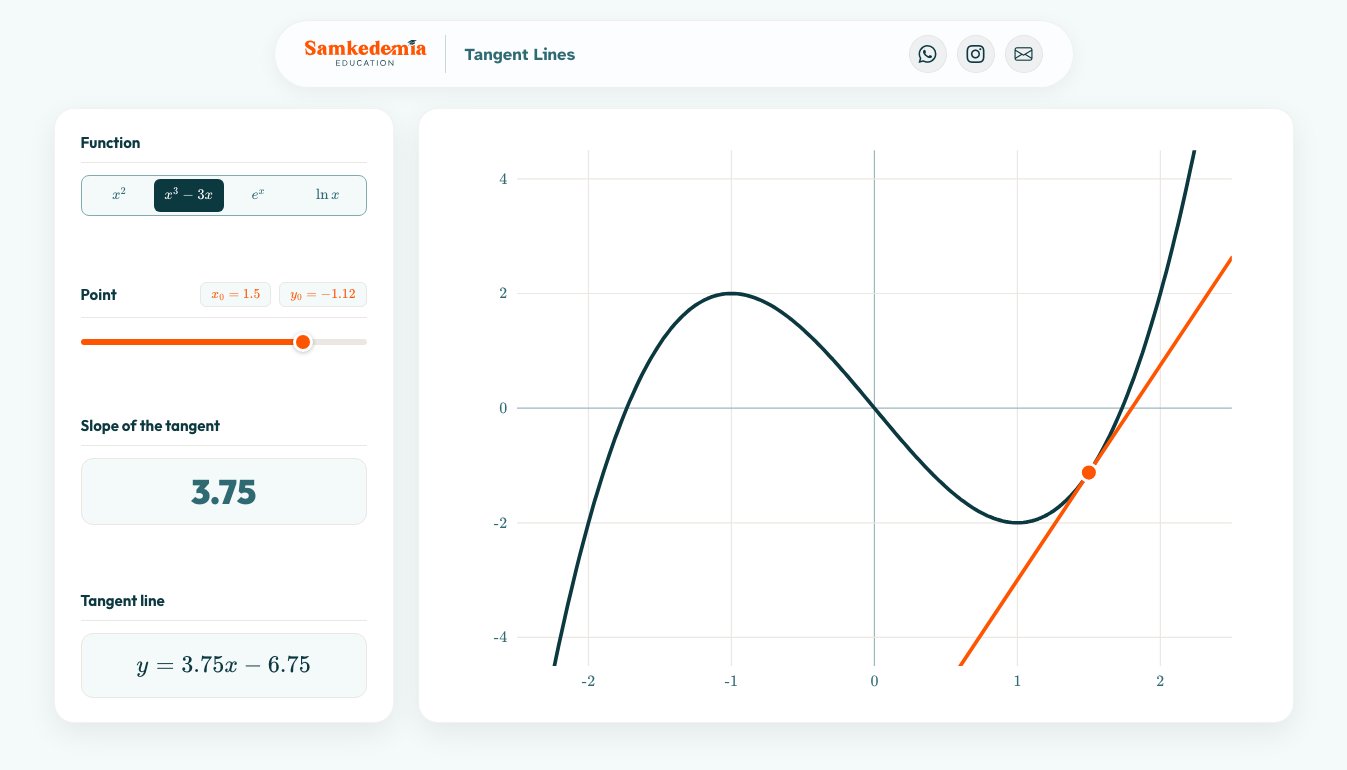The width and height of the screenshot is (1347, 770).
Task: Click the y-axis label -4
Action: (501, 637)
